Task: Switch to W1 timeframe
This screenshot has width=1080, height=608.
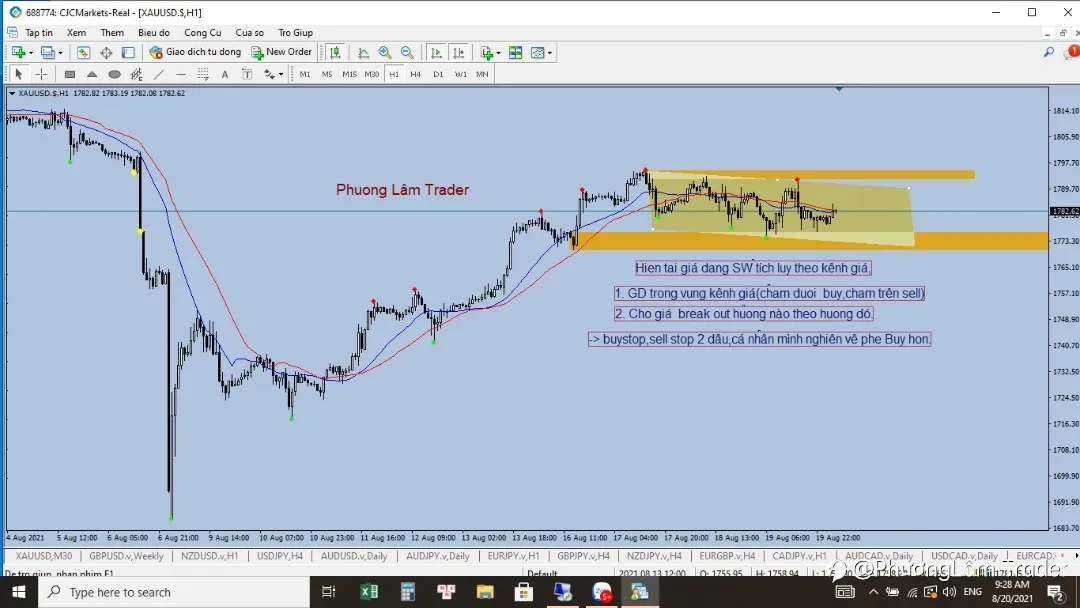Action: click(x=460, y=74)
